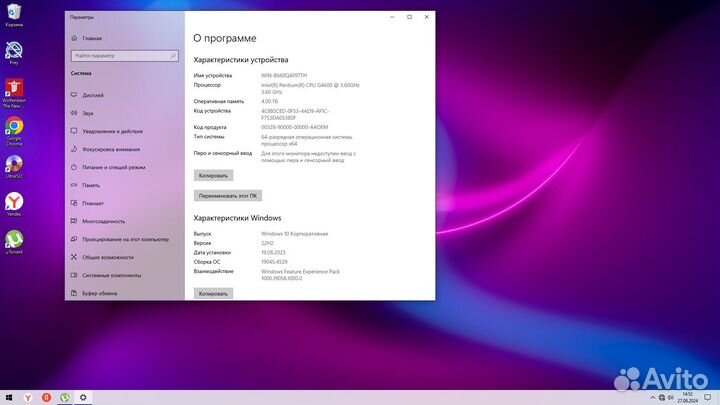
Task: Click Переименовать этот ПК button
Action: point(228,196)
